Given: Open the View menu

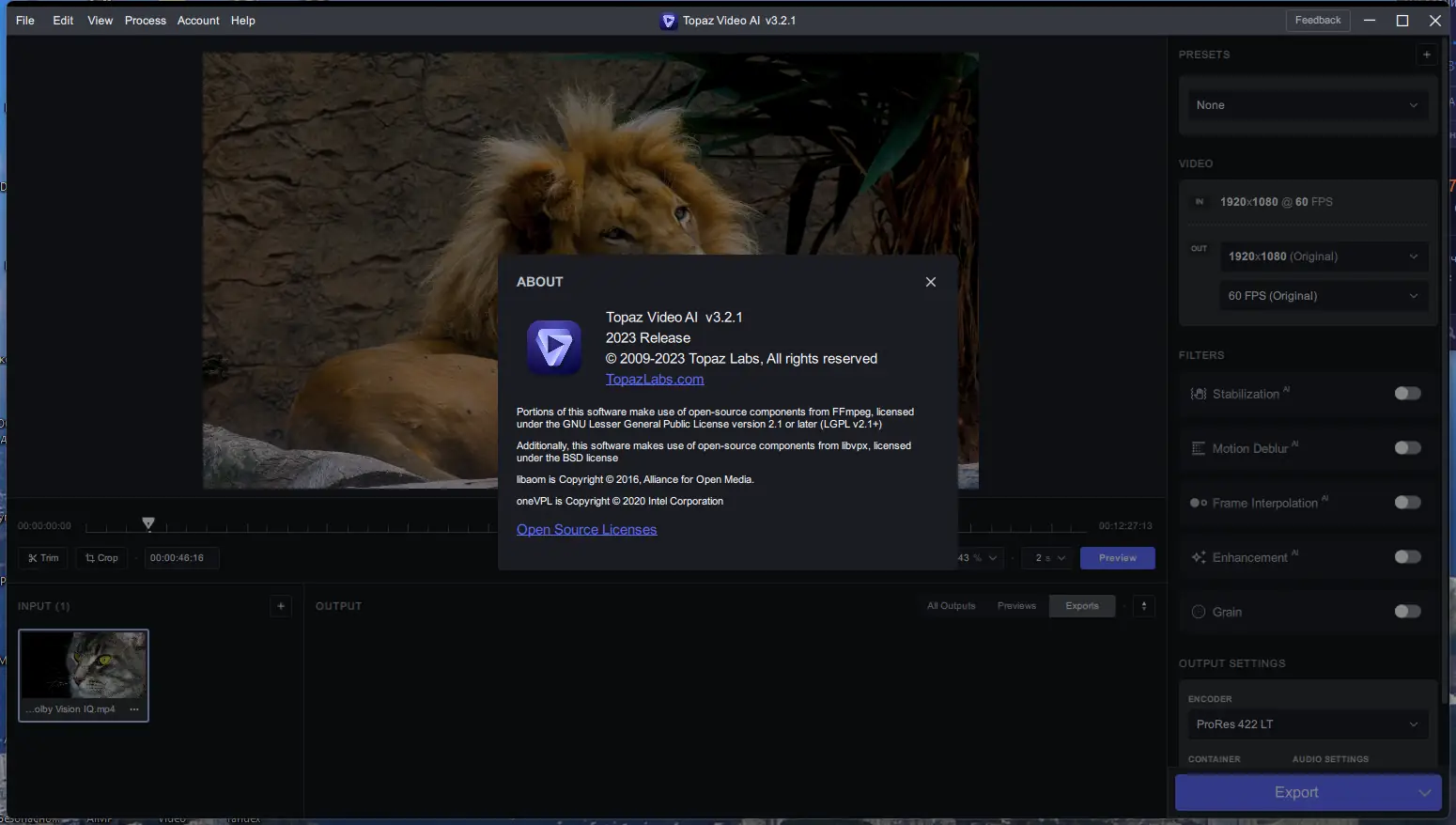Looking at the screenshot, I should tap(101, 21).
